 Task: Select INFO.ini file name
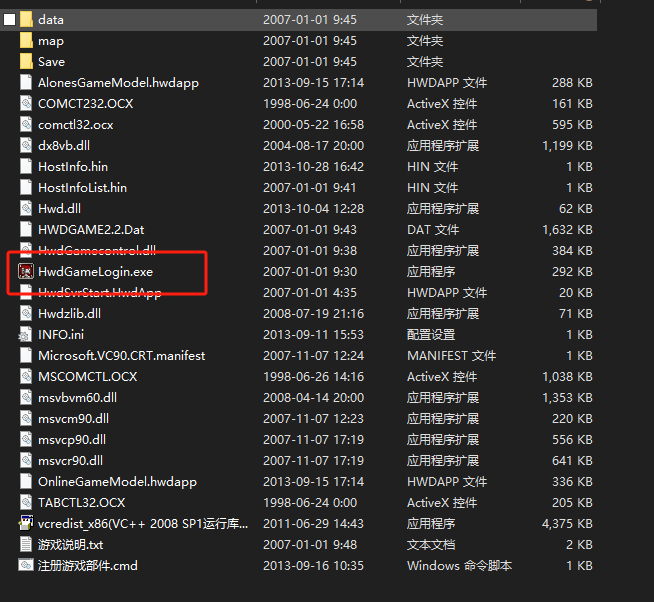[x=61, y=335]
